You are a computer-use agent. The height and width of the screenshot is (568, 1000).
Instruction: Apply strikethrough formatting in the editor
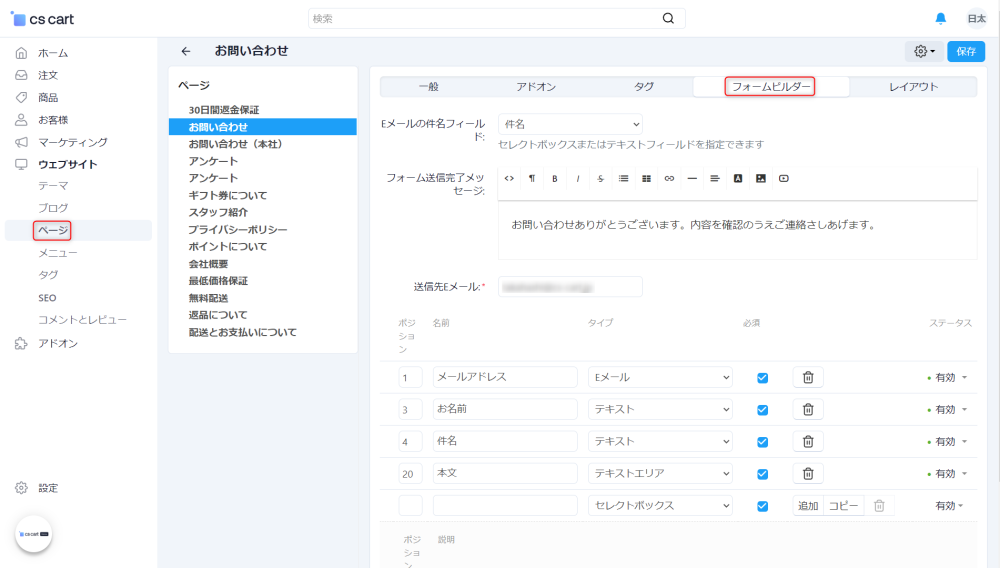[601, 178]
